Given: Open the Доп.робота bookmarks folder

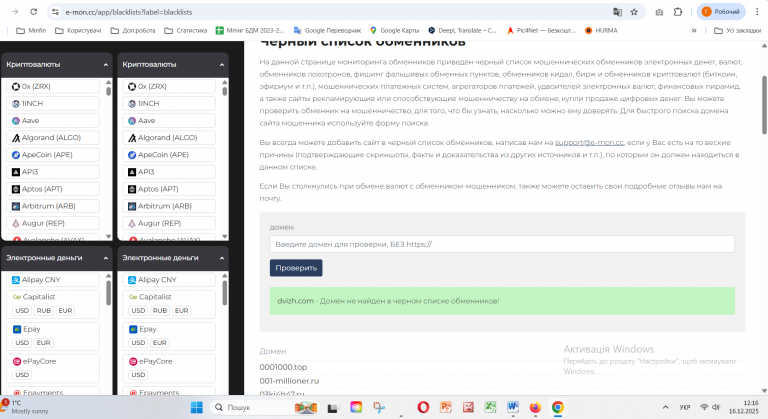Looking at the screenshot, I should [x=133, y=30].
